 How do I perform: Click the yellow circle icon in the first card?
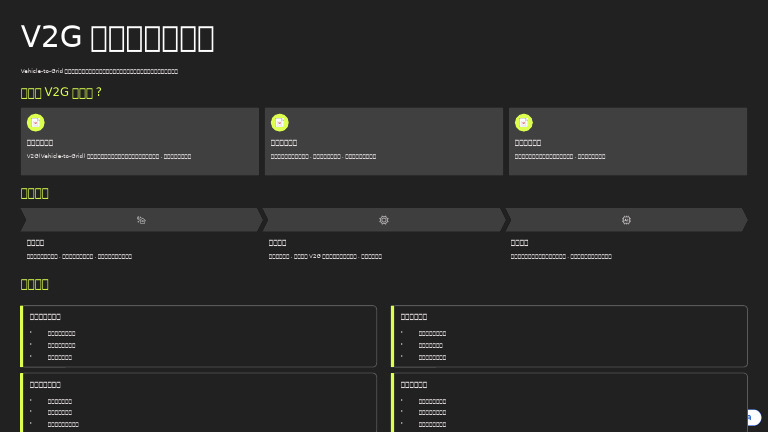click(x=36, y=122)
